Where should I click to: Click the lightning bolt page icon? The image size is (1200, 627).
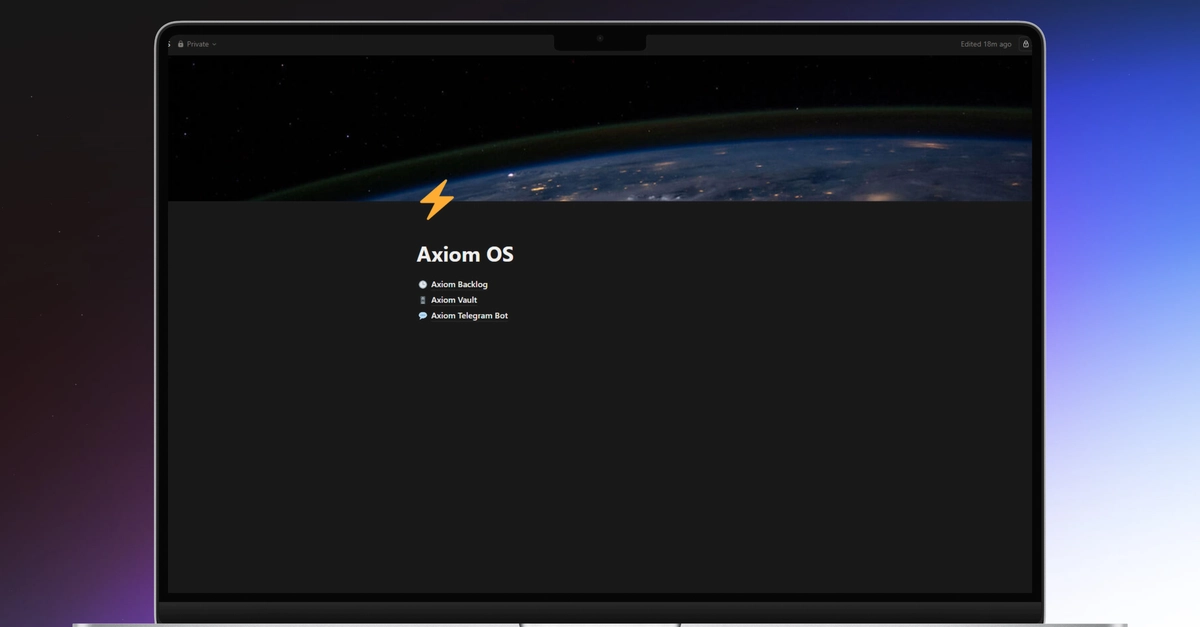coord(436,200)
